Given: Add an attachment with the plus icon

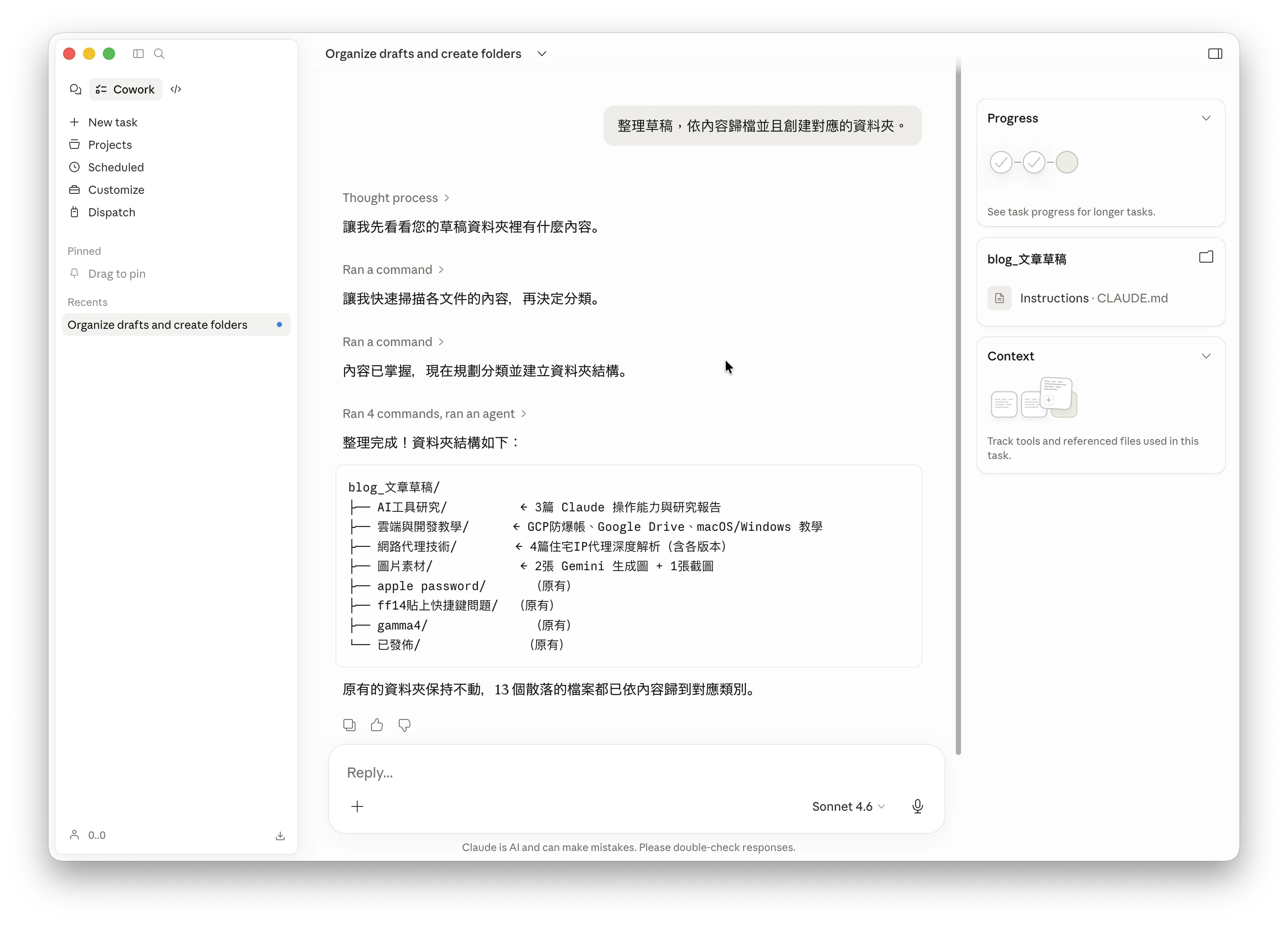Looking at the screenshot, I should pos(357,806).
